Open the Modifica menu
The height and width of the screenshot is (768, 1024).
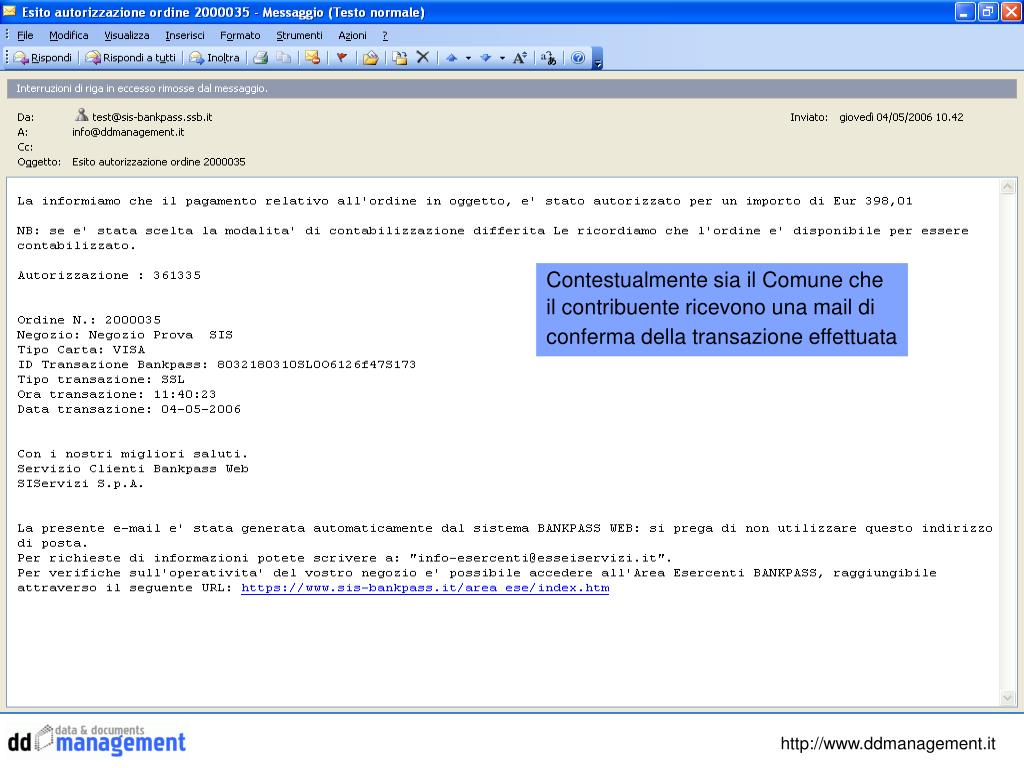pyautogui.click(x=69, y=35)
